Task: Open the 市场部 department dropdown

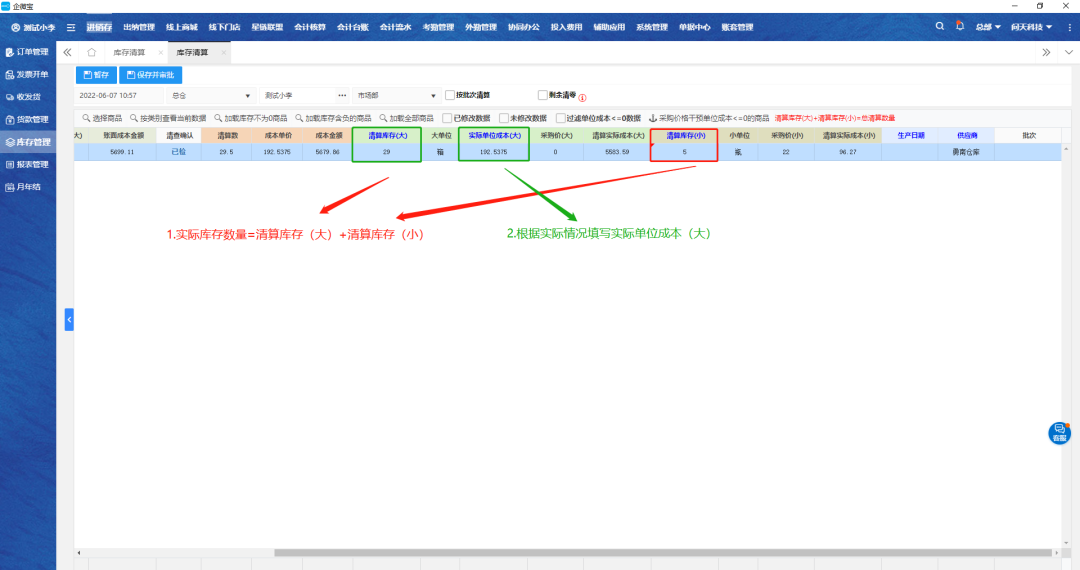Action: (x=433, y=96)
